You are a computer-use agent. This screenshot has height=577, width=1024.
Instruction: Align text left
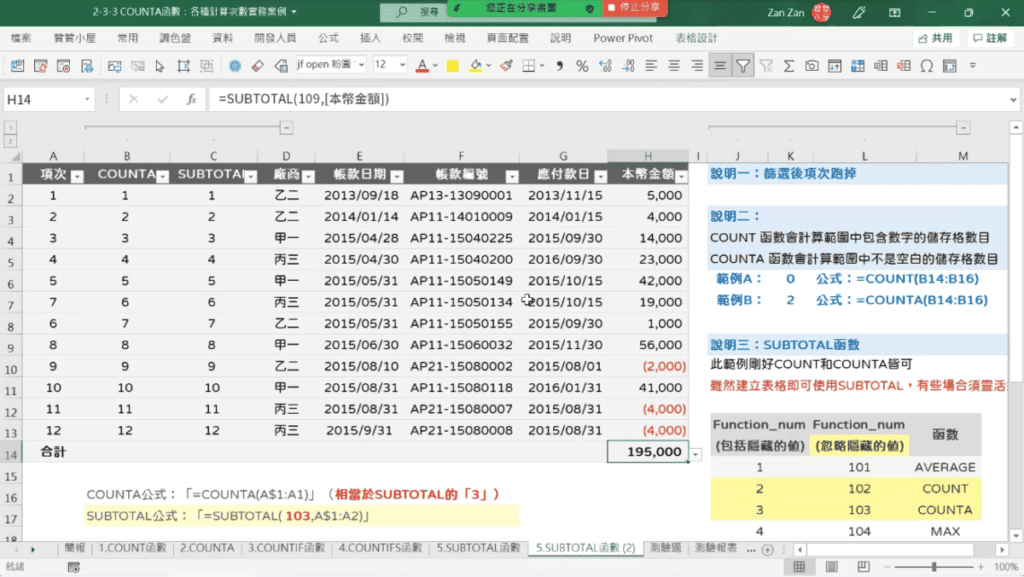[651, 66]
